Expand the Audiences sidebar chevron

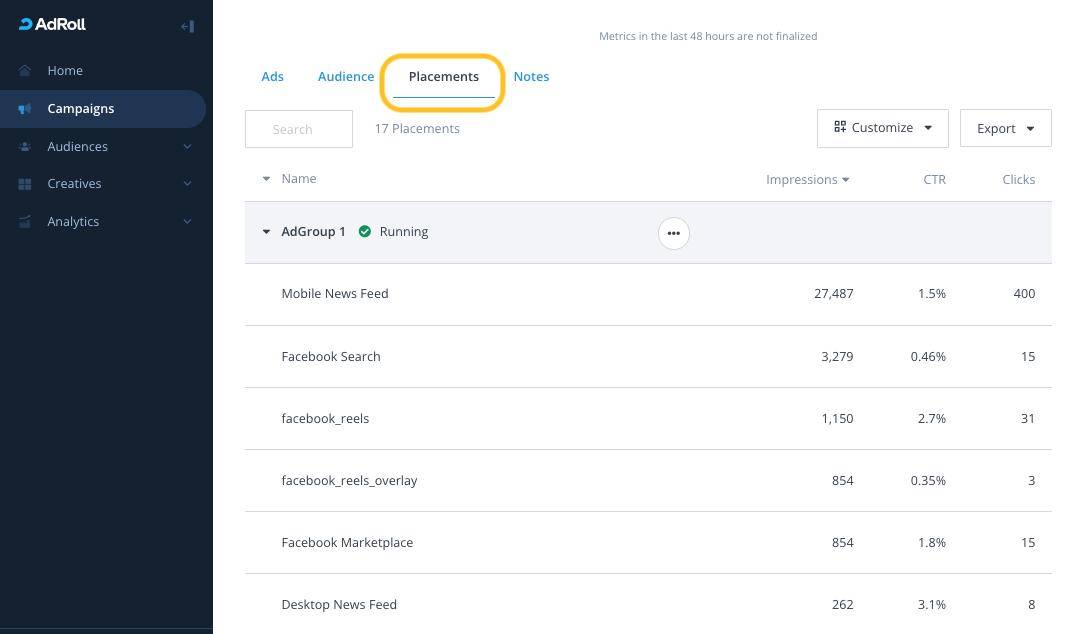(187, 147)
